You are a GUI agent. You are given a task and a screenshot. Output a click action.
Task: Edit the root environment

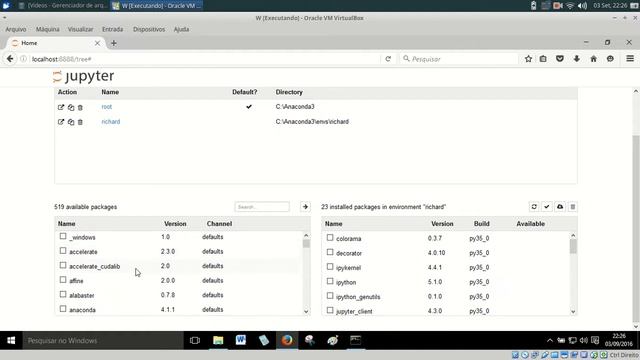point(61,107)
